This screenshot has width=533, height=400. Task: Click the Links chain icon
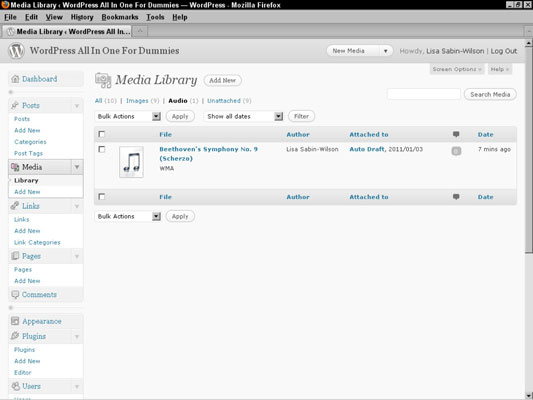tap(15, 206)
